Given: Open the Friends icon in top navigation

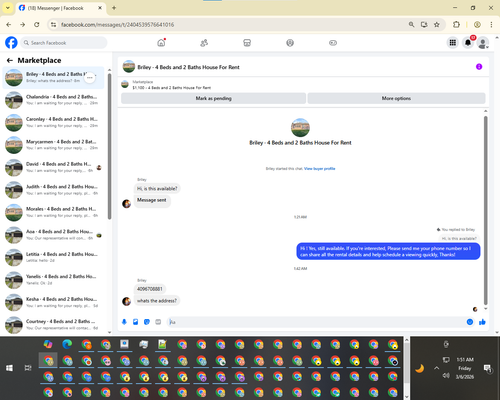Looking at the screenshot, I should click(204, 43).
